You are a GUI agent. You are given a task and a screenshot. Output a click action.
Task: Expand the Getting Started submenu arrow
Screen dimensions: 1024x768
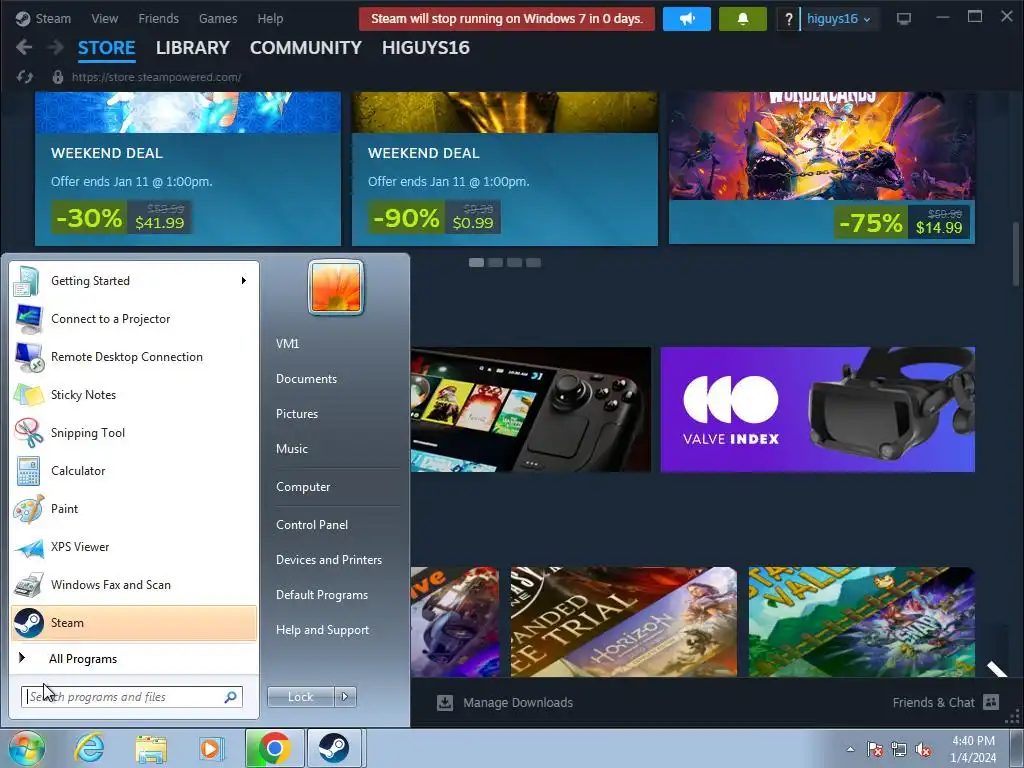click(x=244, y=281)
